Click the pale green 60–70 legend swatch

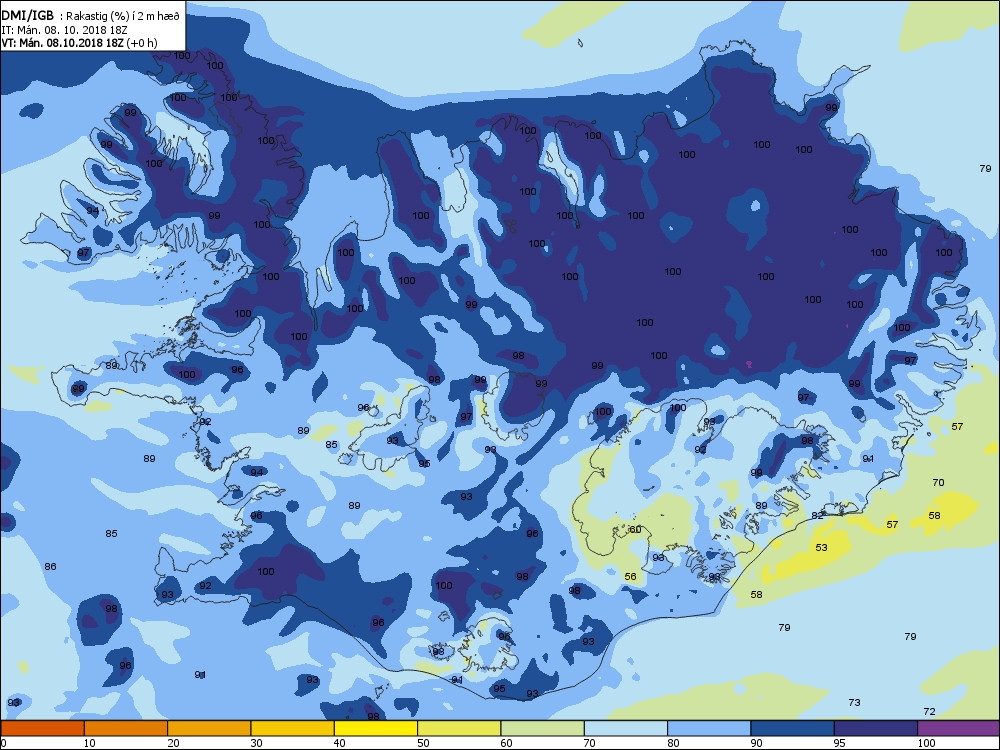point(543,728)
